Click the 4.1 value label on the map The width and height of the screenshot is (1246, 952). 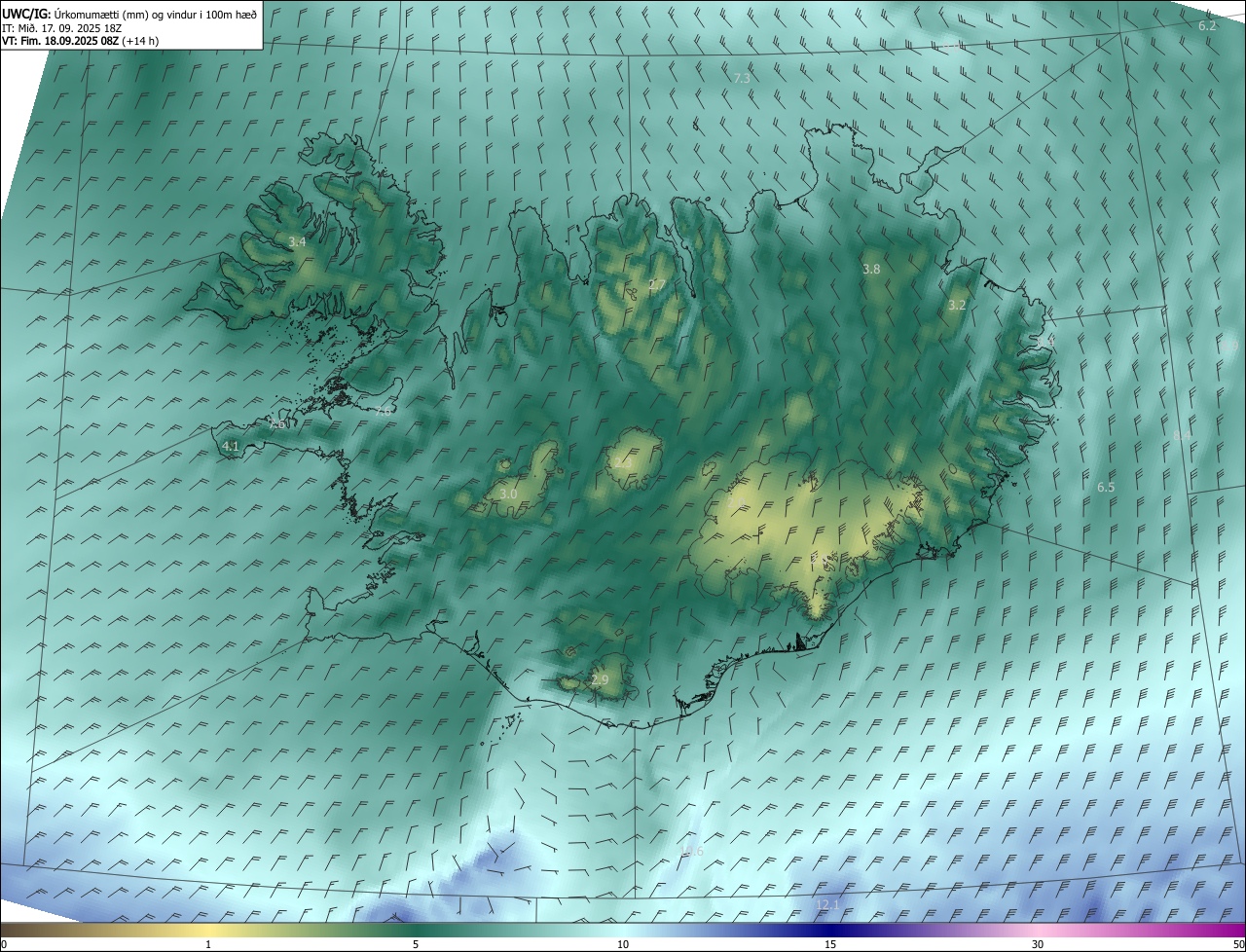click(231, 446)
